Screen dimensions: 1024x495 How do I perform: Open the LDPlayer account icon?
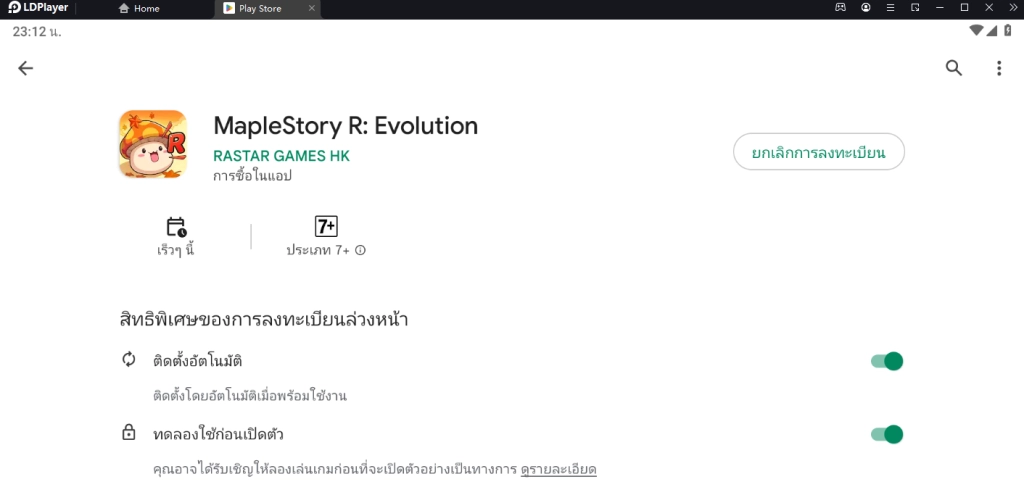pos(866,8)
